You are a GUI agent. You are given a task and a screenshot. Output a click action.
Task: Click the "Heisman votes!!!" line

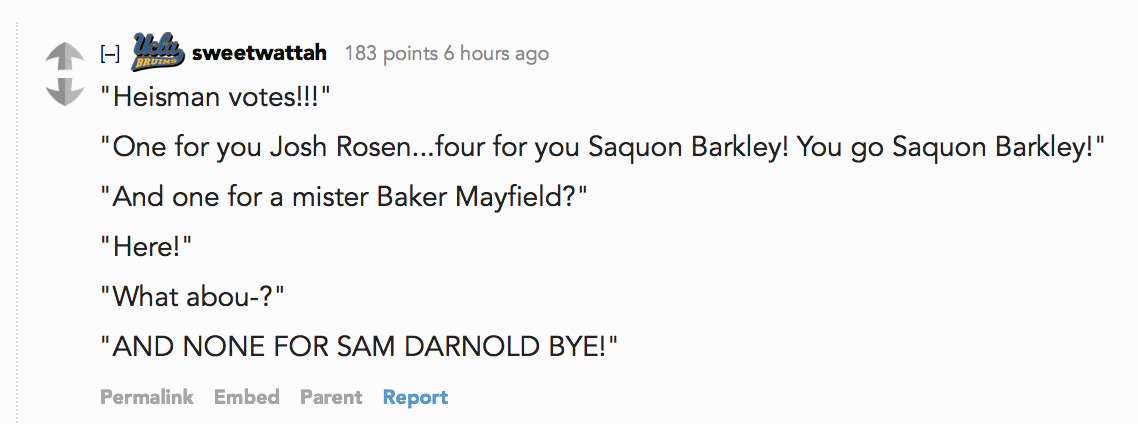(x=216, y=97)
